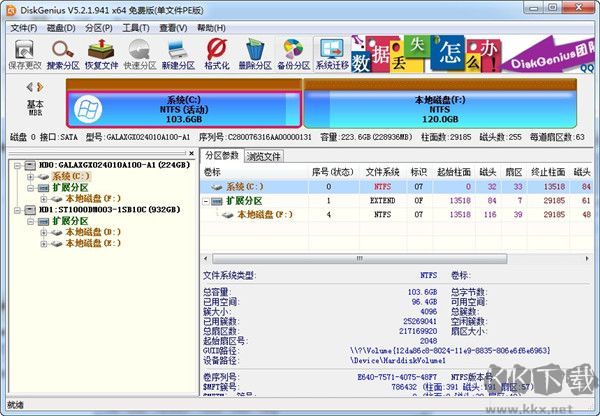Click the total capacity value 103.6GB
The width and height of the screenshot is (600, 416).
tap(422, 292)
